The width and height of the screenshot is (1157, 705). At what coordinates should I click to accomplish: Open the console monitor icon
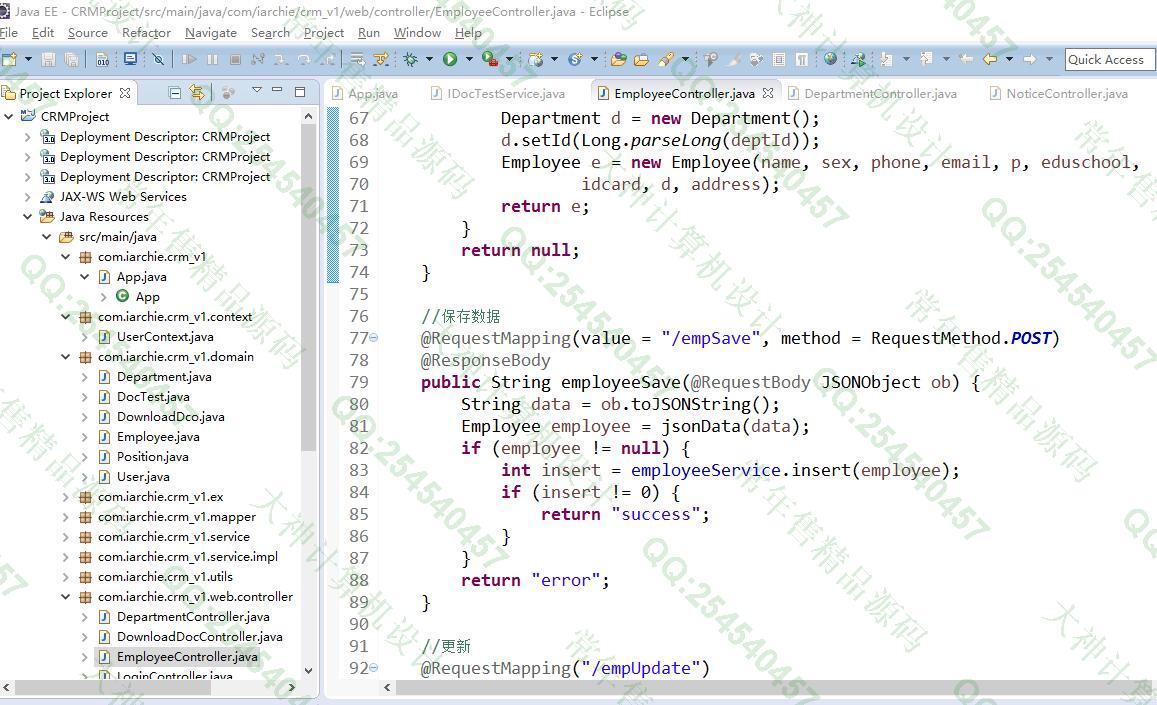click(131, 59)
